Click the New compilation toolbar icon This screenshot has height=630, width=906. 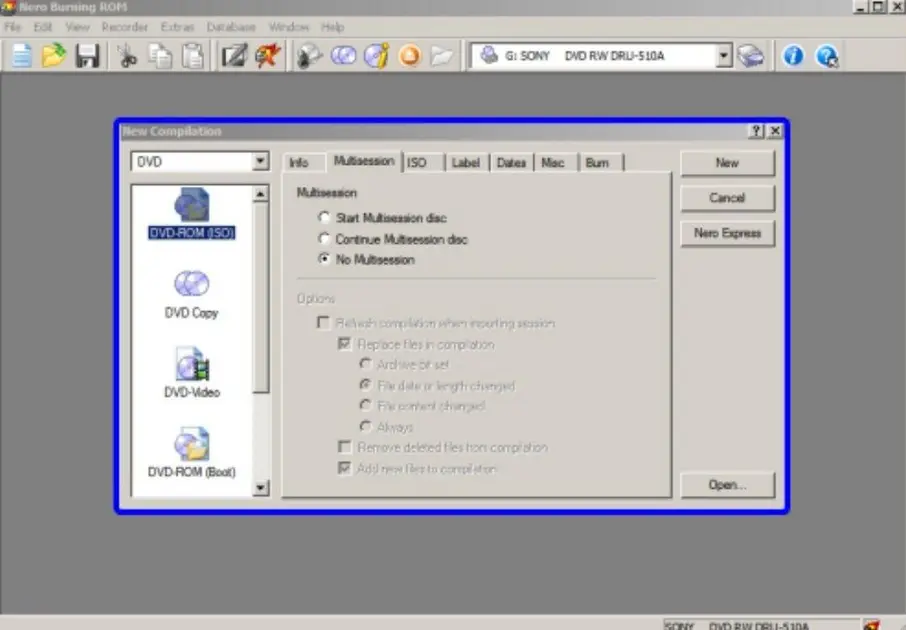tap(21, 56)
